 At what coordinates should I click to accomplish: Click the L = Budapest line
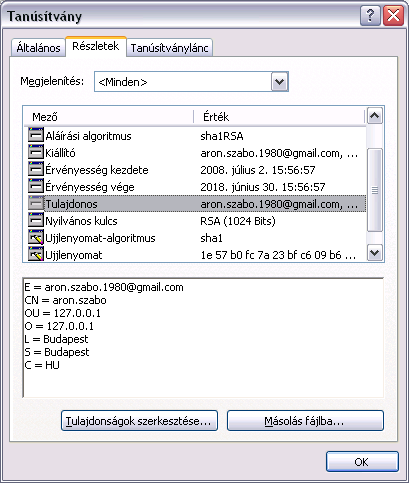tap(56, 339)
